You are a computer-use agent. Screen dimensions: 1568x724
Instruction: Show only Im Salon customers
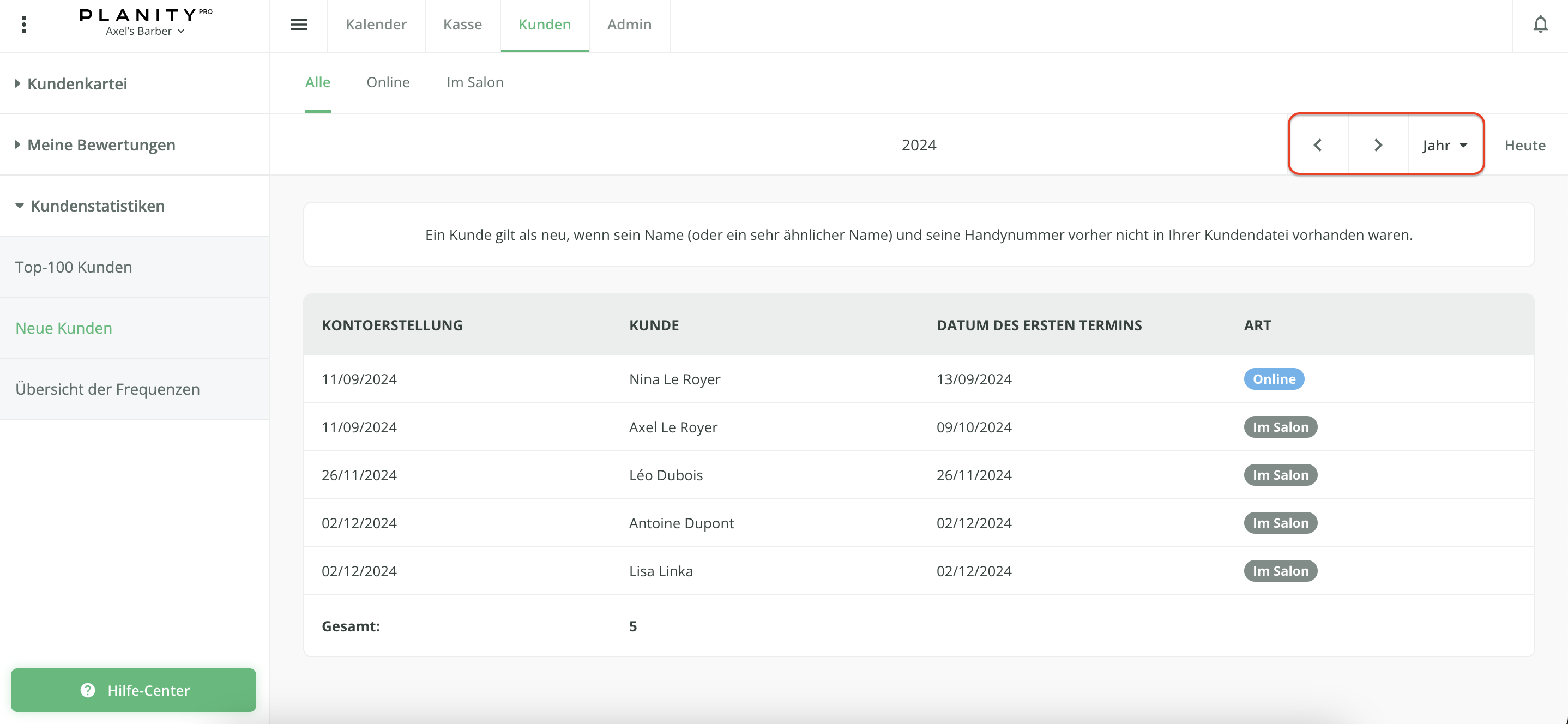pyautogui.click(x=475, y=82)
